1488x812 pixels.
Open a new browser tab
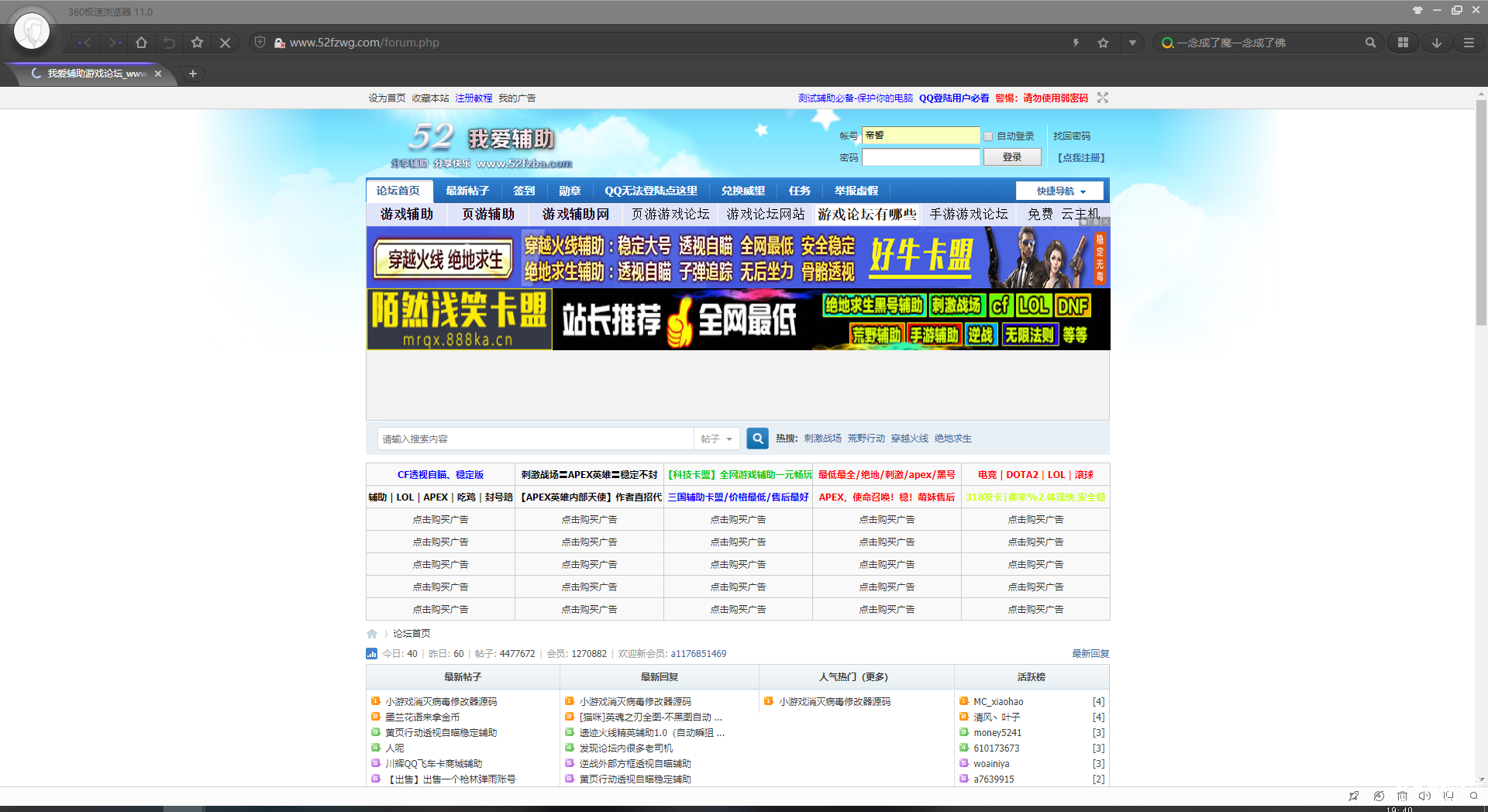pyautogui.click(x=193, y=74)
